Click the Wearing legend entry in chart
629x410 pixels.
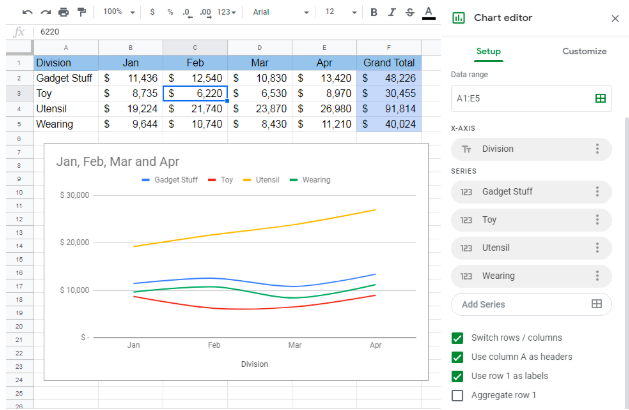click(310, 180)
